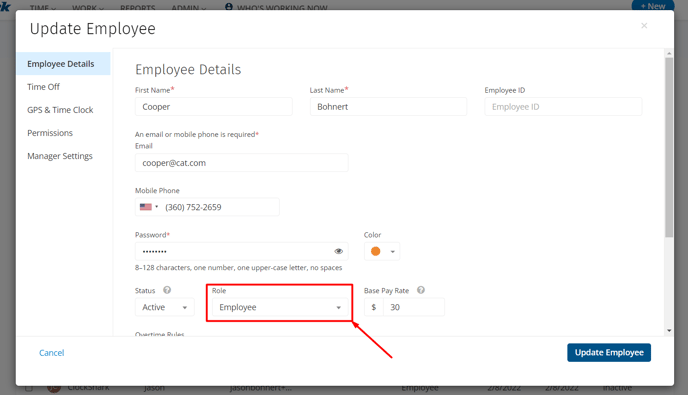Edit the First Name field containing Cooper

(214, 107)
